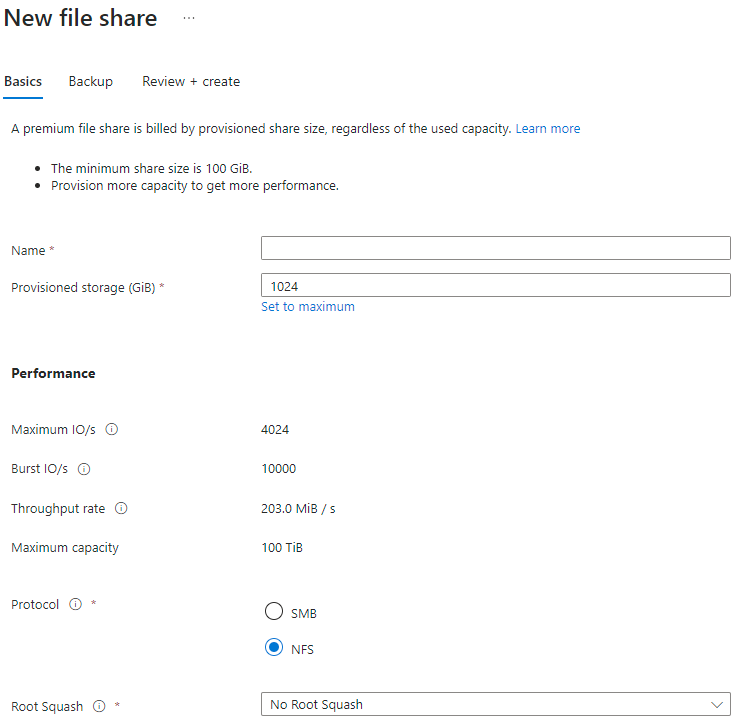The image size is (739, 726).
Task: Click the info icon next to Maximum IO/s
Action: (112, 429)
